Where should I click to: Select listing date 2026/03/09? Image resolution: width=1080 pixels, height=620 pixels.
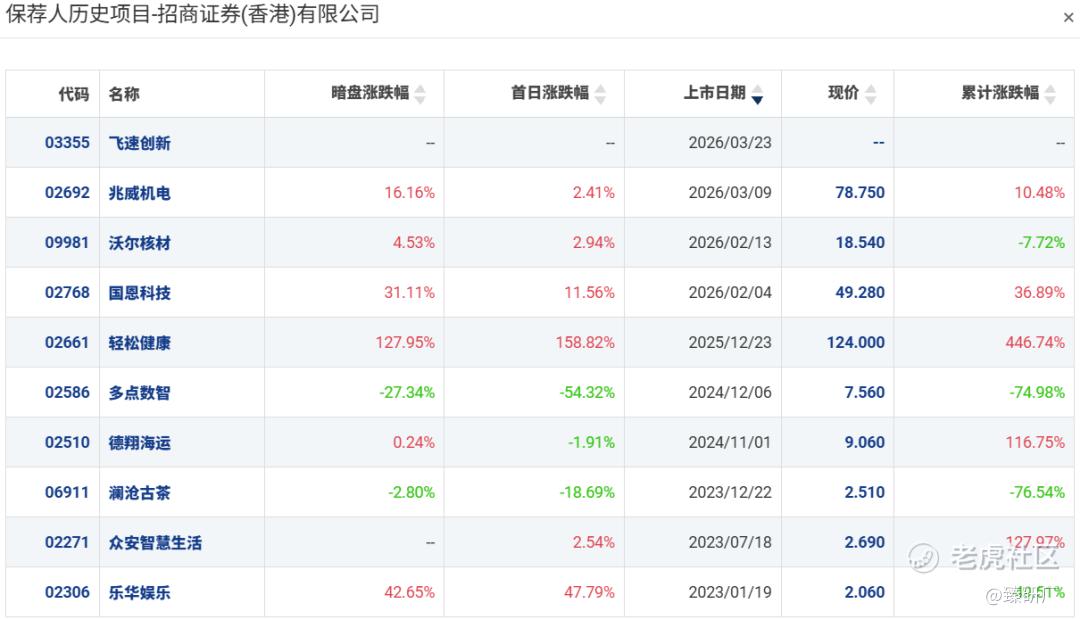coord(730,192)
